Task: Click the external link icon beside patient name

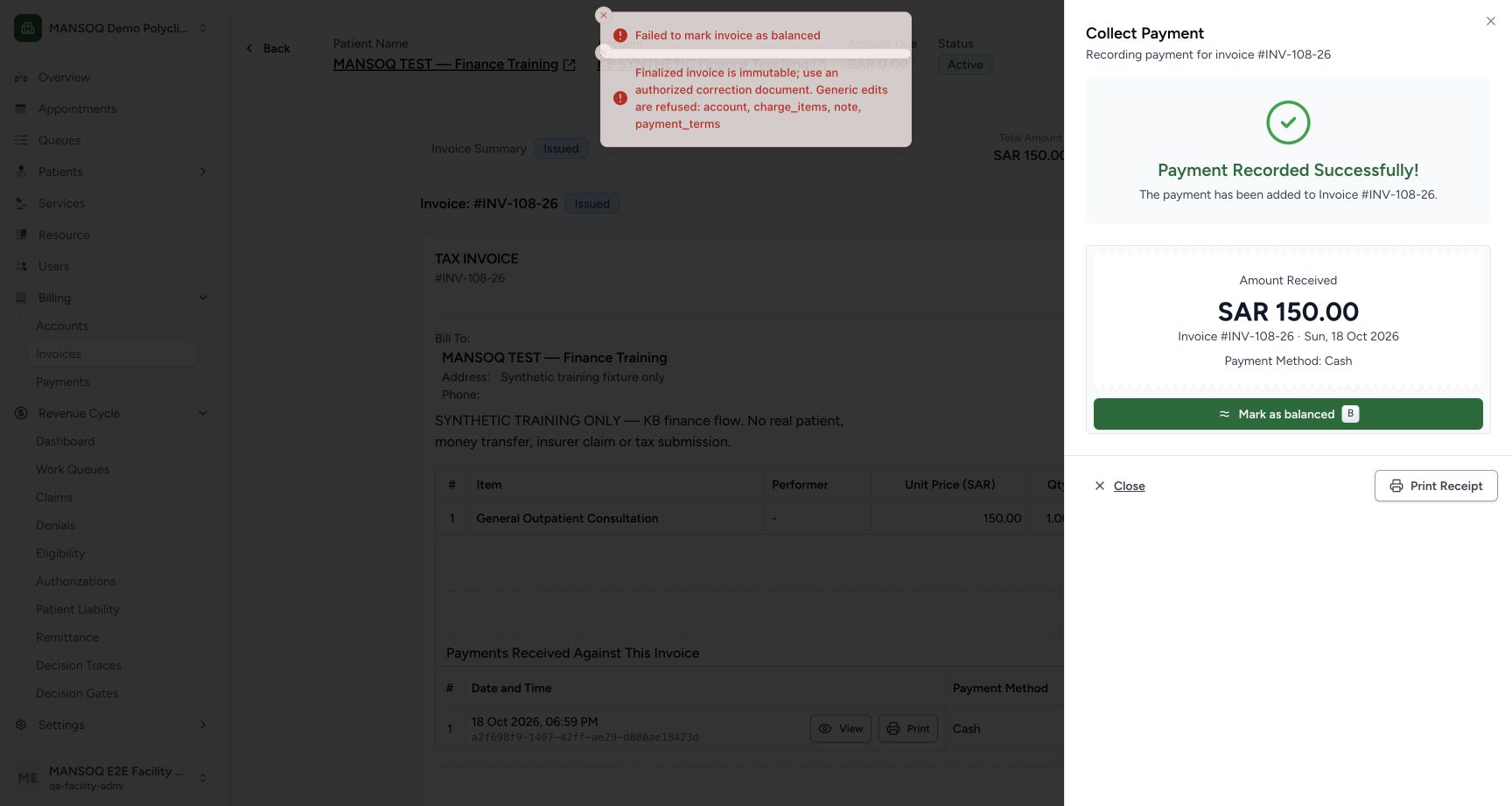Action: [x=570, y=65]
